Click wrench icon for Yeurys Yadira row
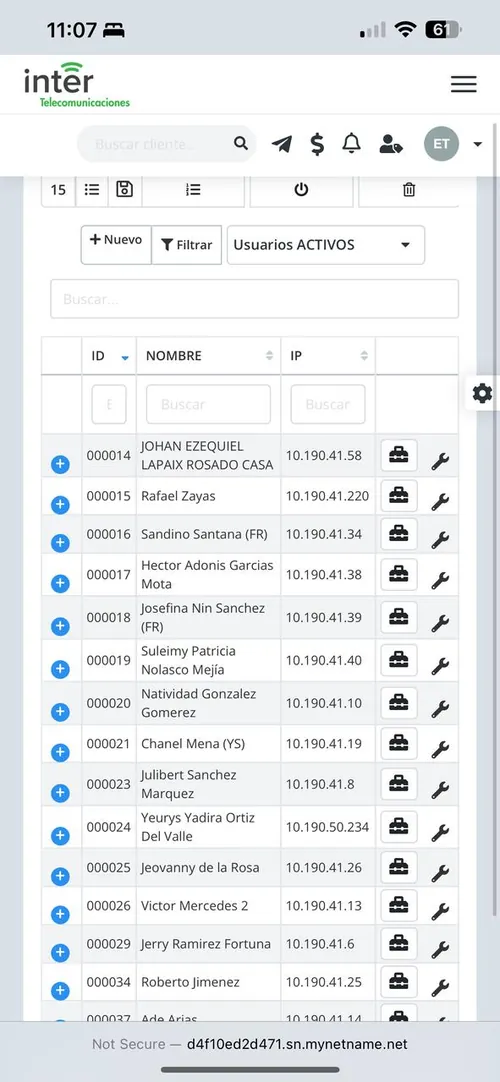Image resolution: width=500 pixels, height=1082 pixels. click(x=440, y=833)
